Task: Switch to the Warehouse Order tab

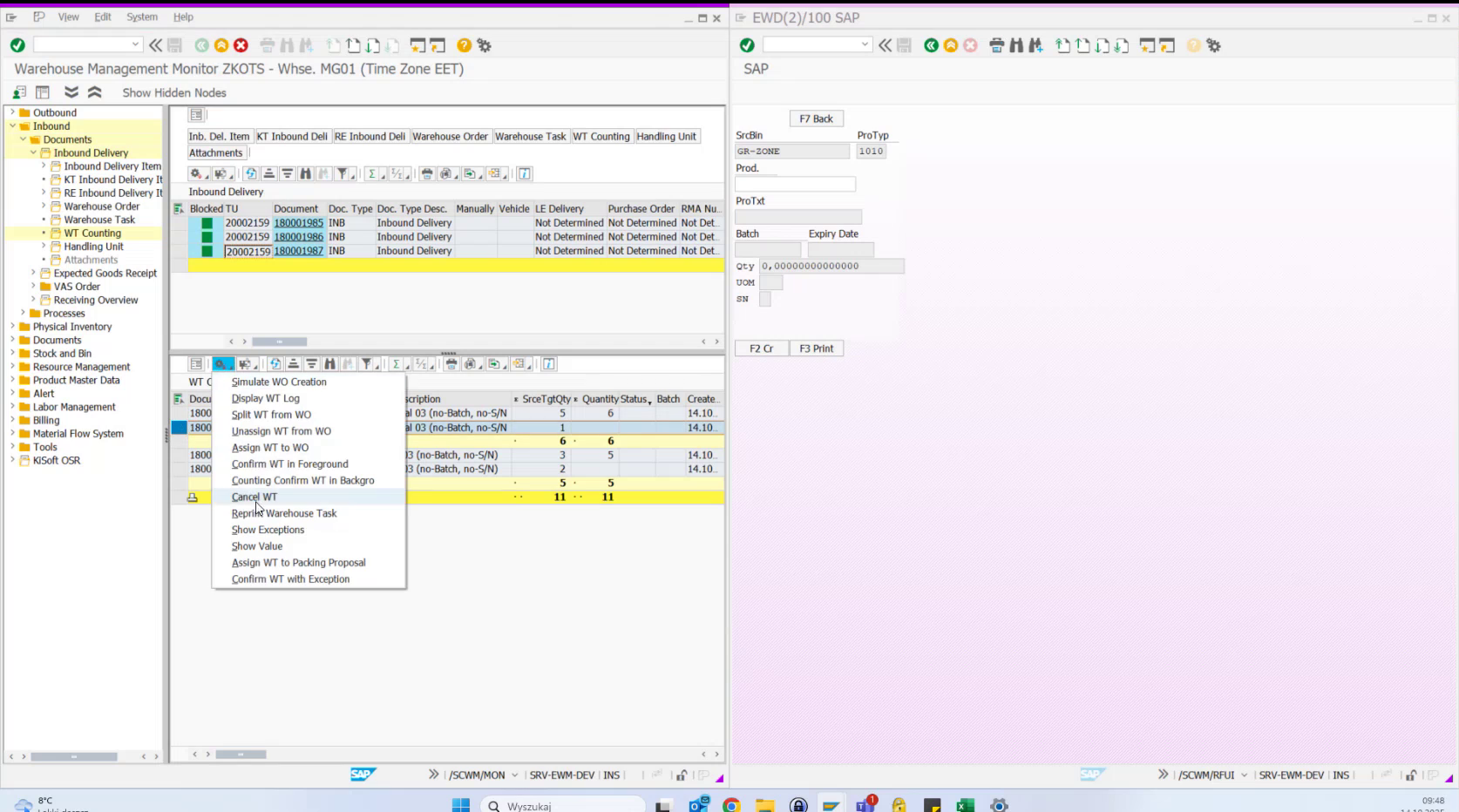Action: (450, 136)
